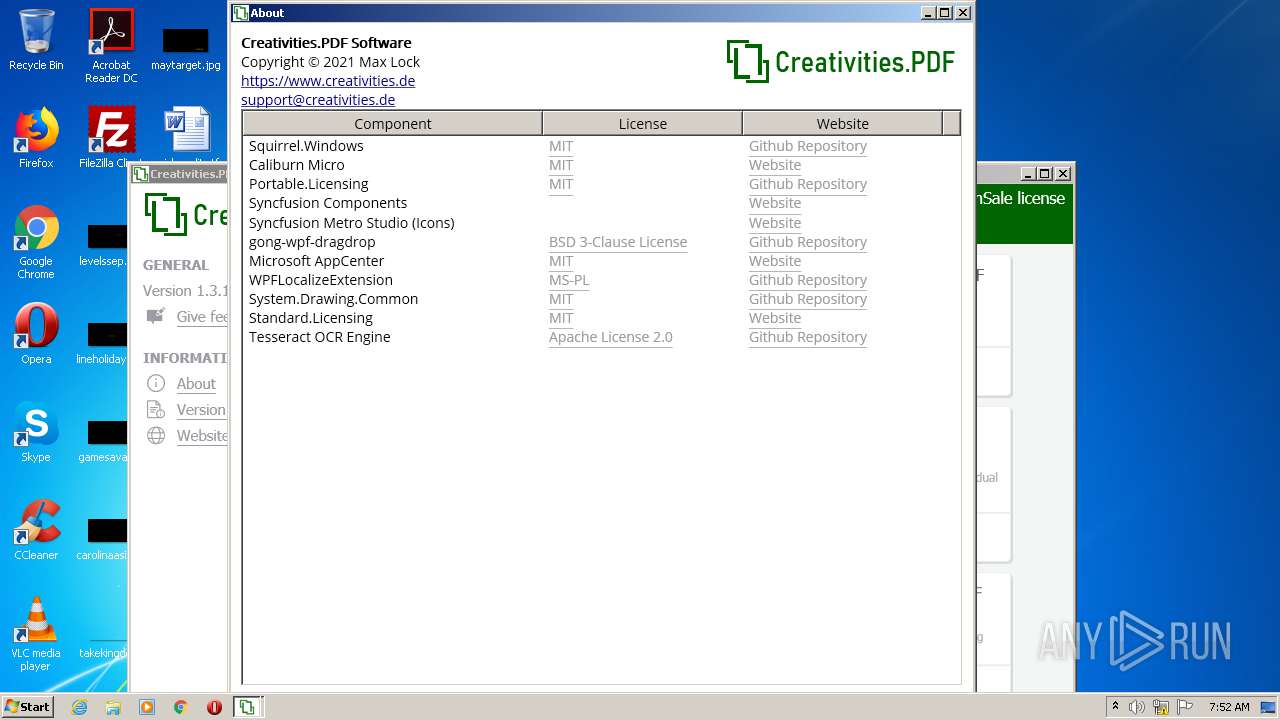Screen dimensions: 1280x720
Task: Click About info icon in background window
Action: 156,383
